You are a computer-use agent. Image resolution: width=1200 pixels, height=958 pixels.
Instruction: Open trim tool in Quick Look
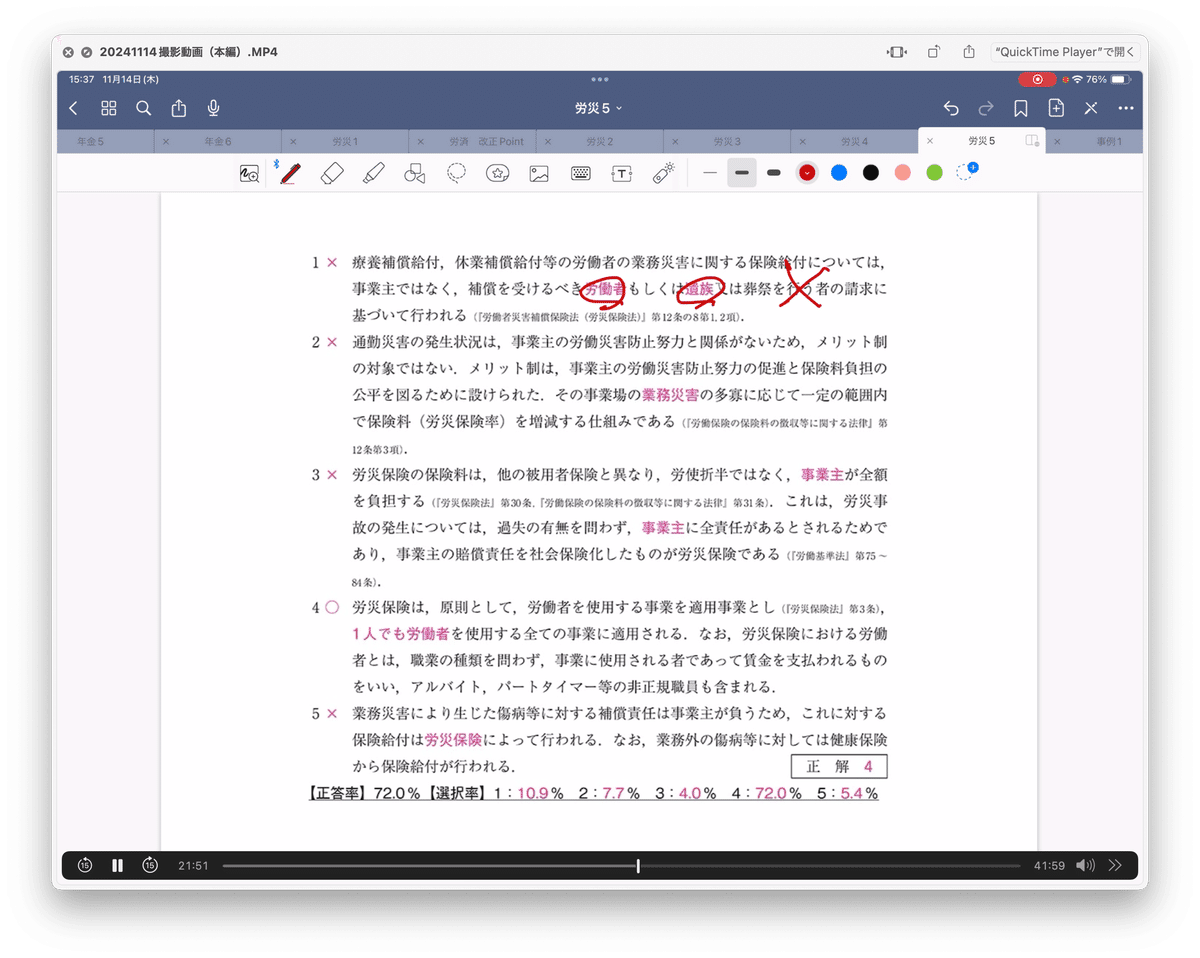point(897,52)
